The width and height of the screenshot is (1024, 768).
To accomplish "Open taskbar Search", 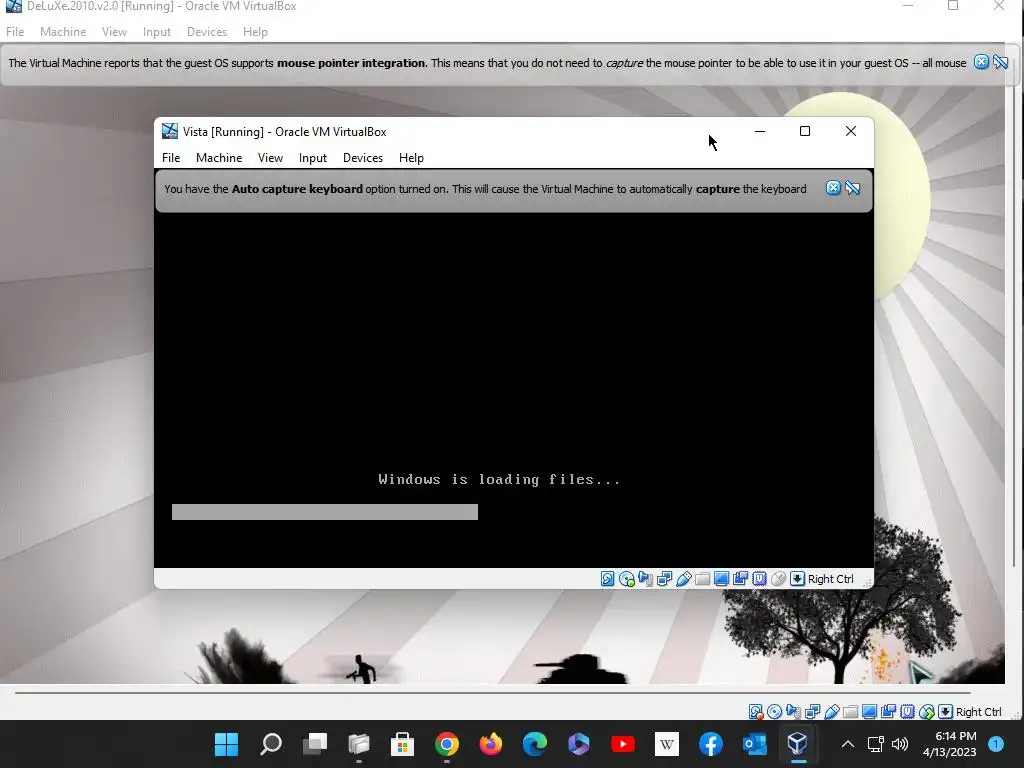I will tap(270, 744).
